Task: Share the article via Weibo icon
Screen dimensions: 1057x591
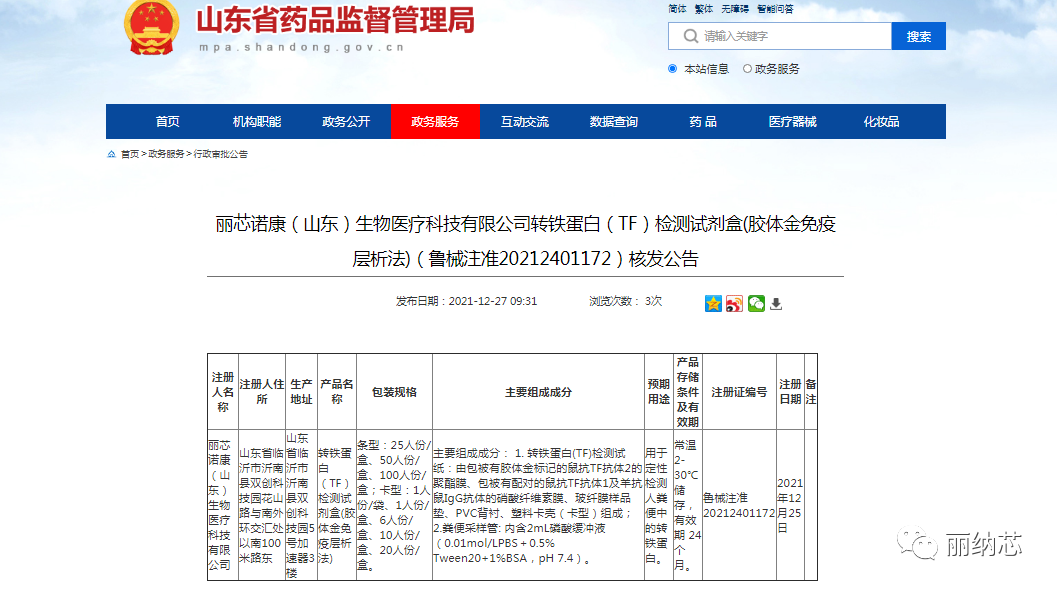Action: click(735, 303)
